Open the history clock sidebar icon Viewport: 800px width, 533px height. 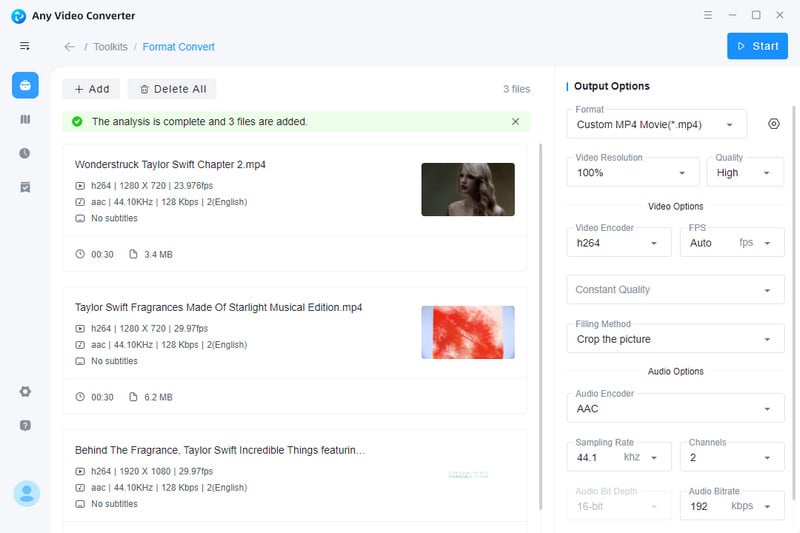pyautogui.click(x=24, y=153)
